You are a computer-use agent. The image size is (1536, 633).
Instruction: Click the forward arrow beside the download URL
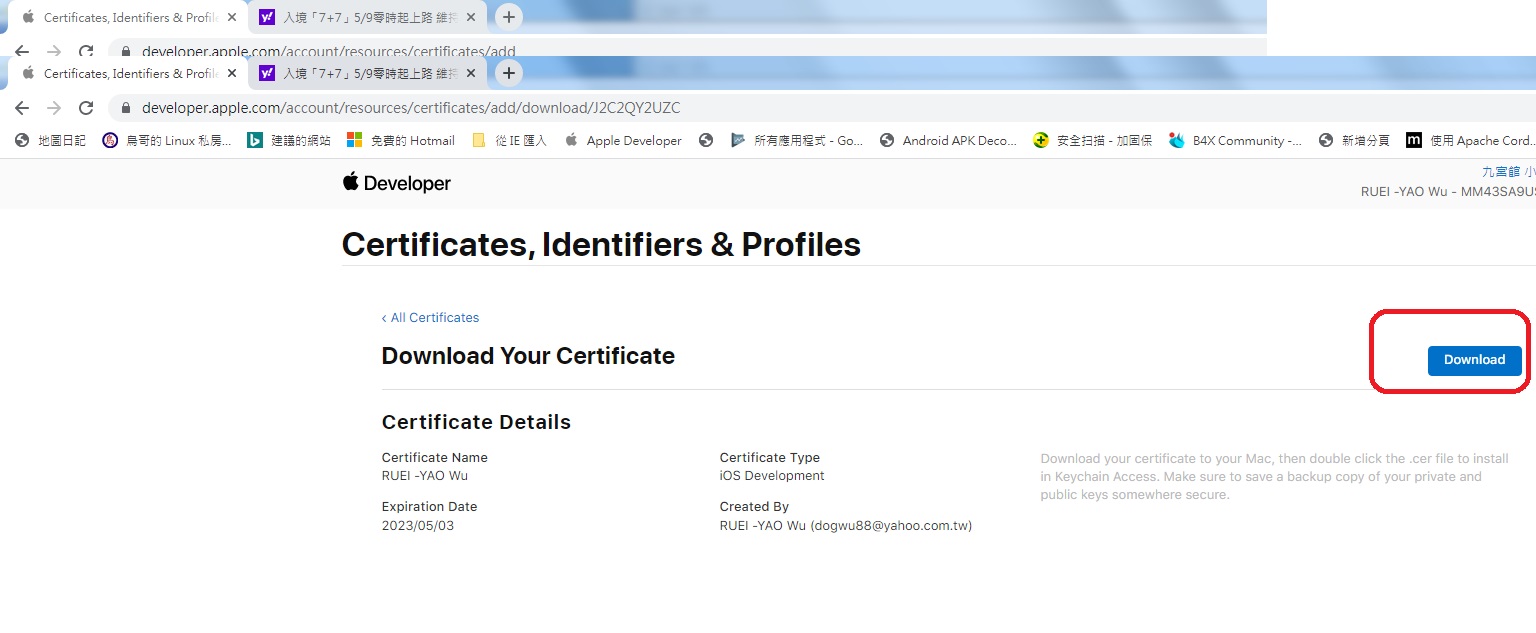click(x=54, y=108)
